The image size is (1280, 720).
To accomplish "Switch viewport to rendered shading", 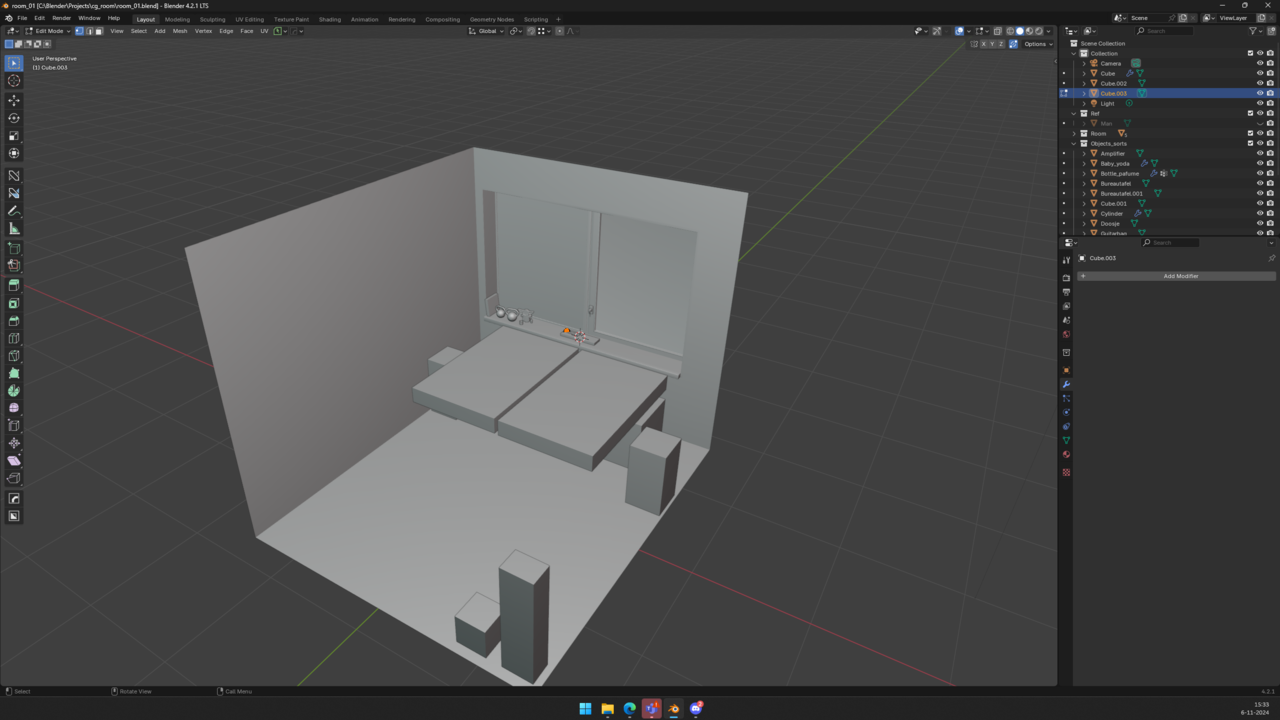I will coord(1039,31).
